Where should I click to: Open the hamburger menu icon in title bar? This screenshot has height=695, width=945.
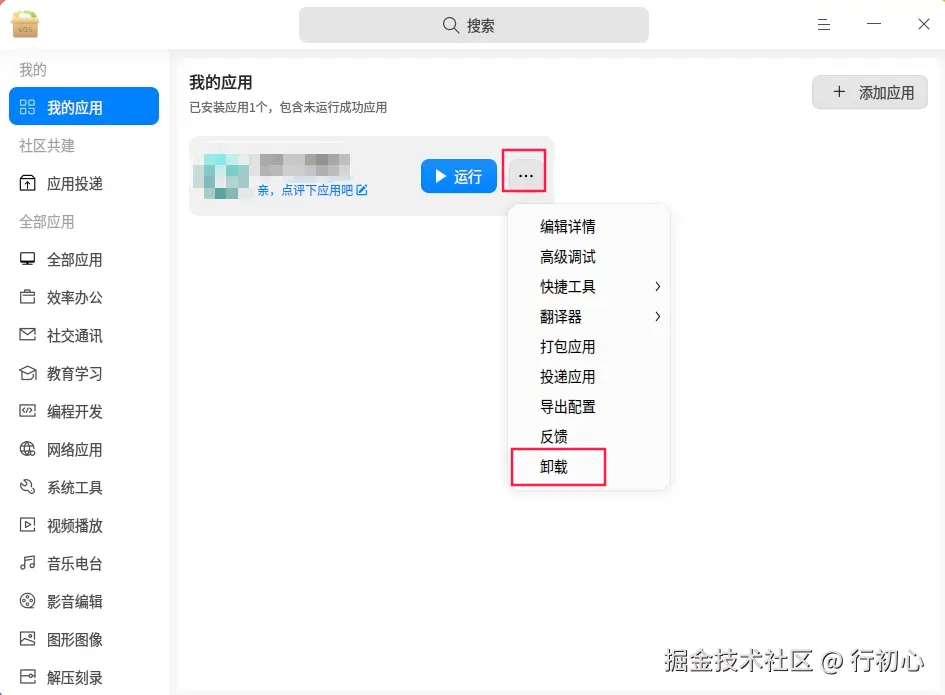tap(824, 24)
